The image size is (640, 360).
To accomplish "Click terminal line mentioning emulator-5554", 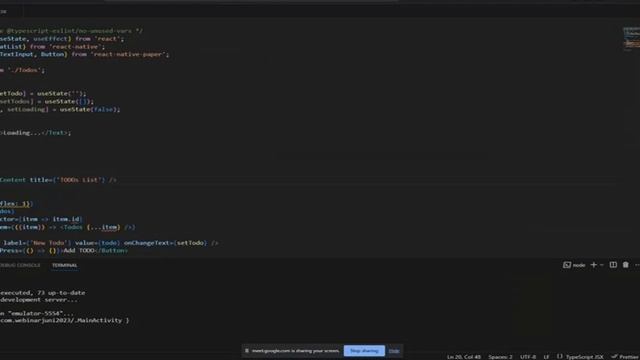I will 37,313.
